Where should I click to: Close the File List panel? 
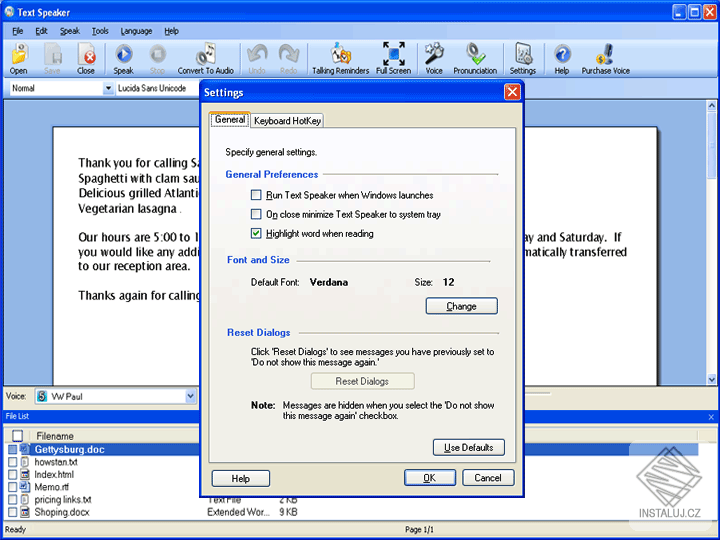[711, 417]
